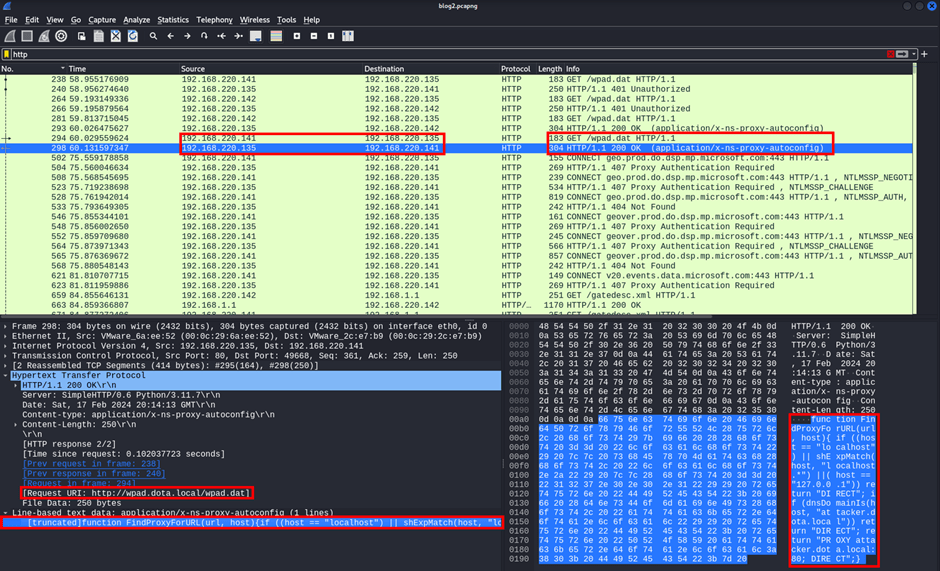Select packet 659 GET /gatedesc.xml row
940x571 pixels.
(456, 295)
